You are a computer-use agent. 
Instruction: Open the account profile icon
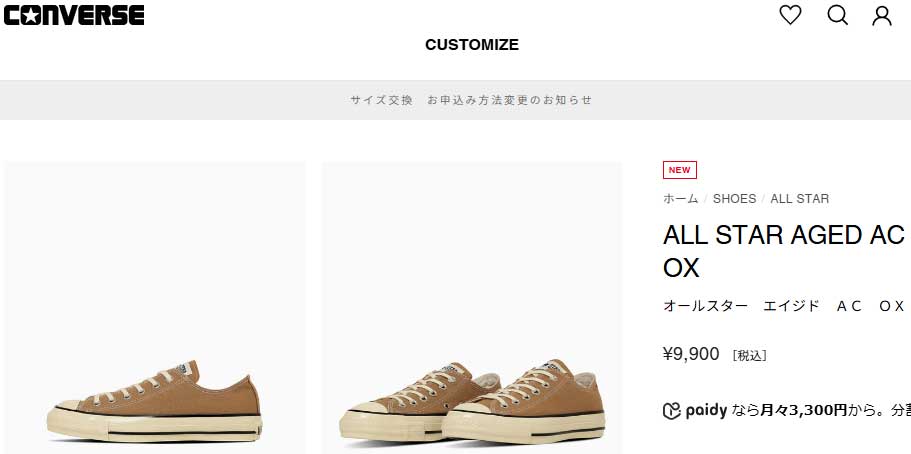coord(881,16)
